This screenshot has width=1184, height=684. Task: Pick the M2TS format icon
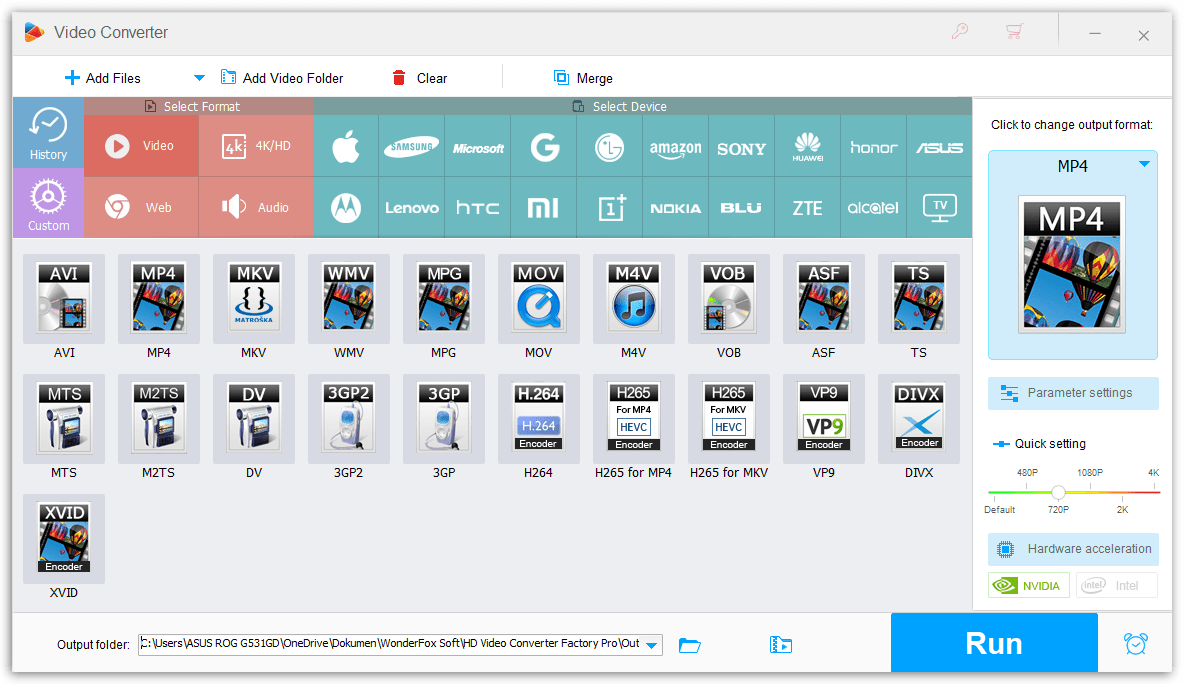[159, 419]
